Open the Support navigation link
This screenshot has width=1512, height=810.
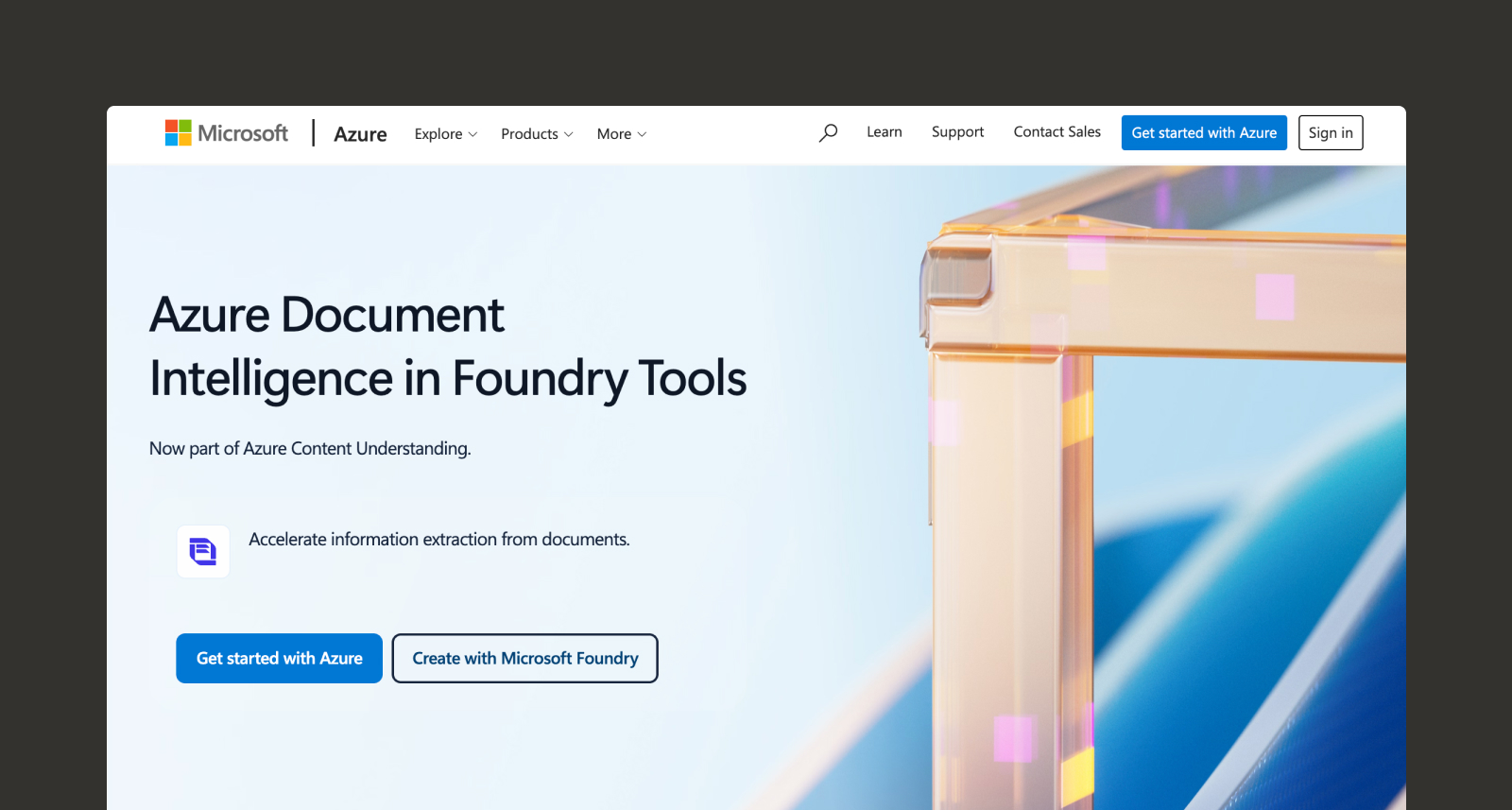[957, 132]
